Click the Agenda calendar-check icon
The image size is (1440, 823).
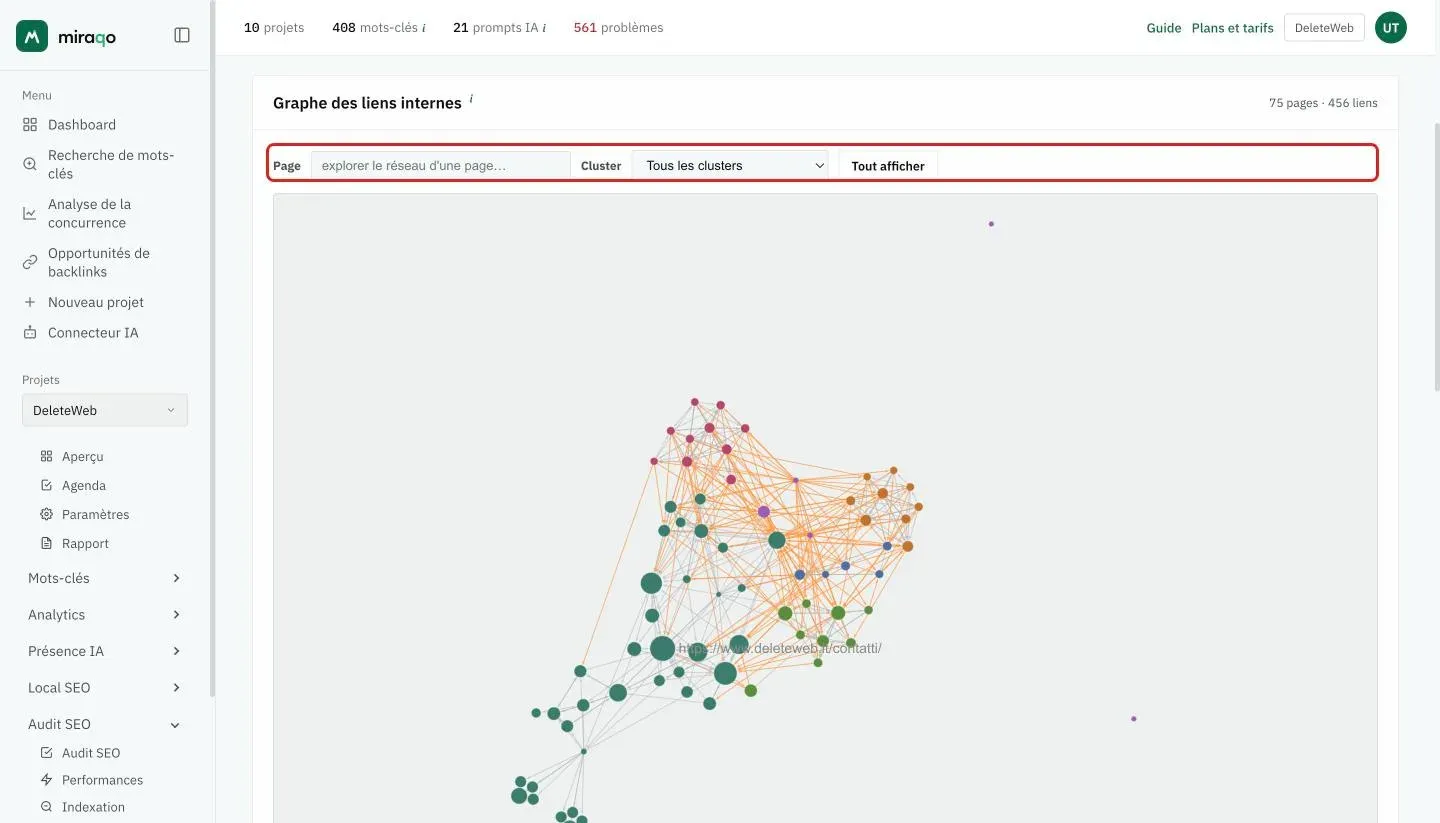coord(46,485)
